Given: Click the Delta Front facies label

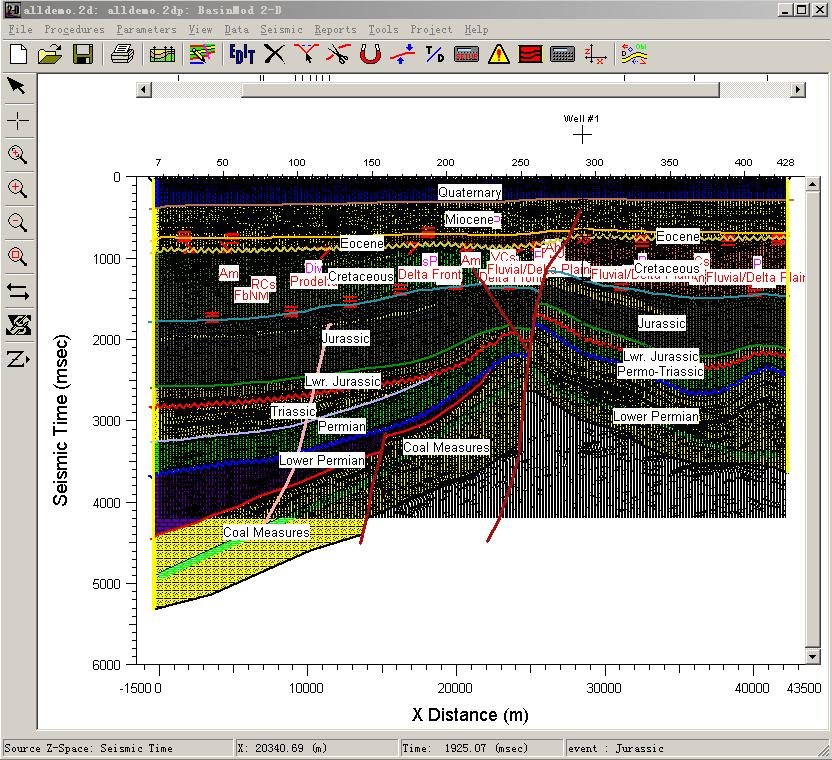Looking at the screenshot, I should click(429, 274).
